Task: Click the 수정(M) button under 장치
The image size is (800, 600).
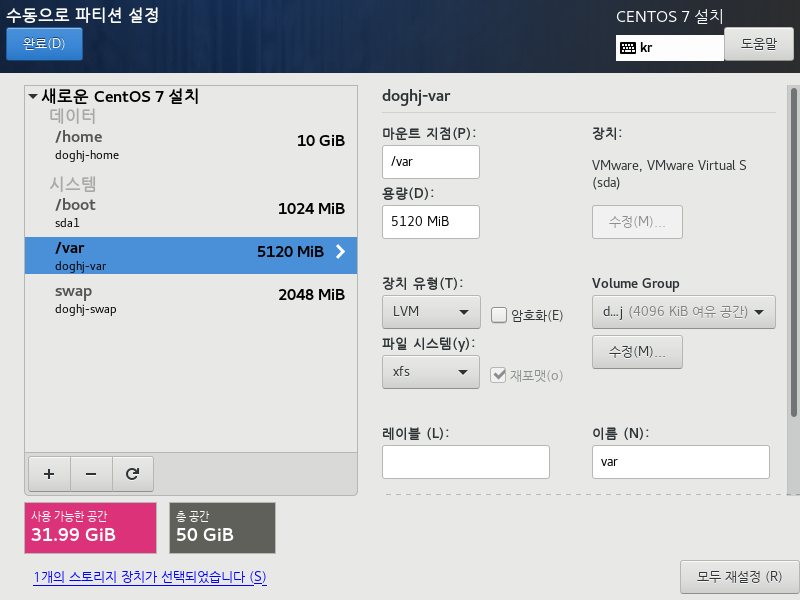Action: (x=637, y=221)
